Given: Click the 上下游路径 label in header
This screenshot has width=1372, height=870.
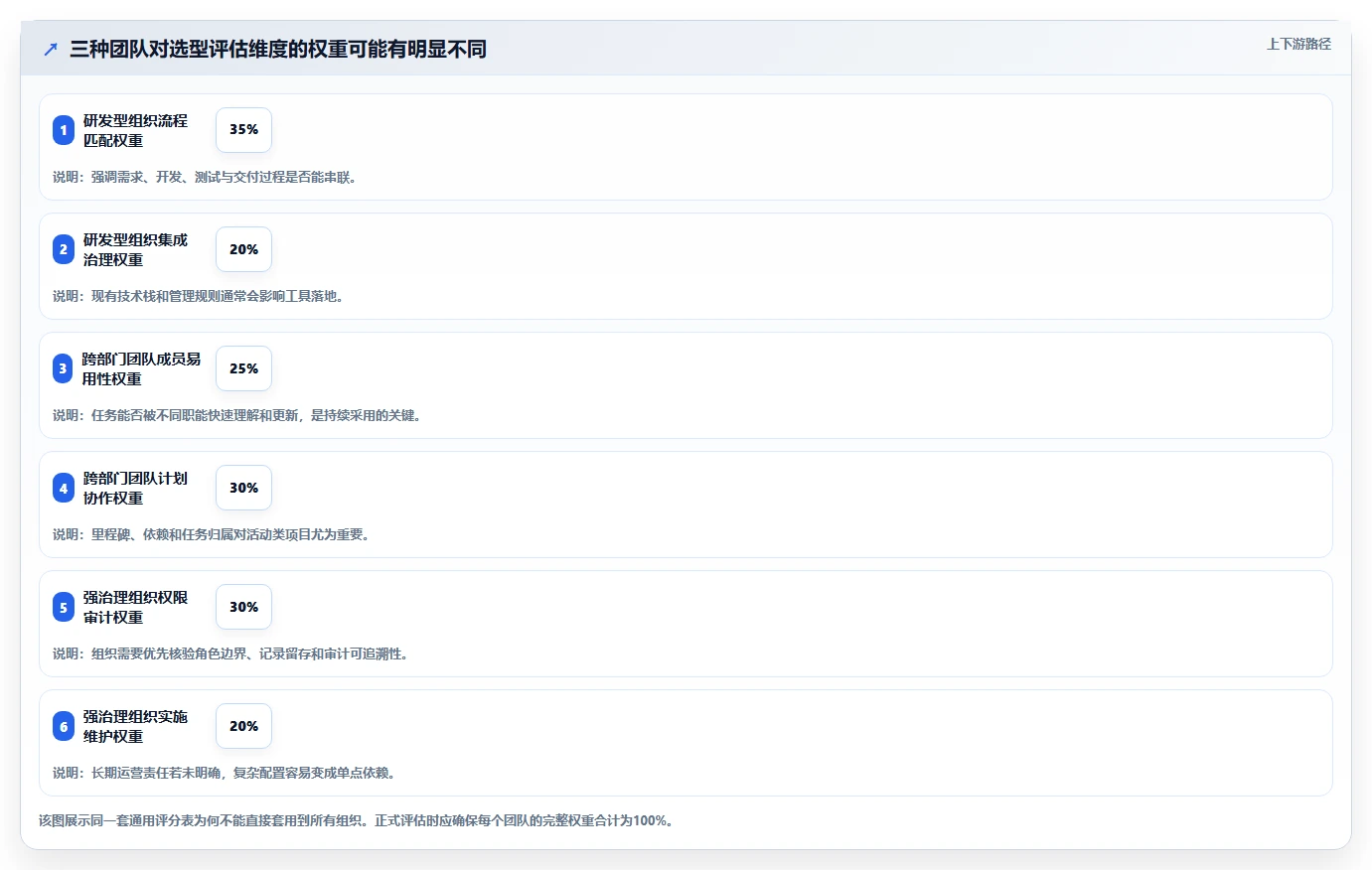Looking at the screenshot, I should click(x=1298, y=44).
